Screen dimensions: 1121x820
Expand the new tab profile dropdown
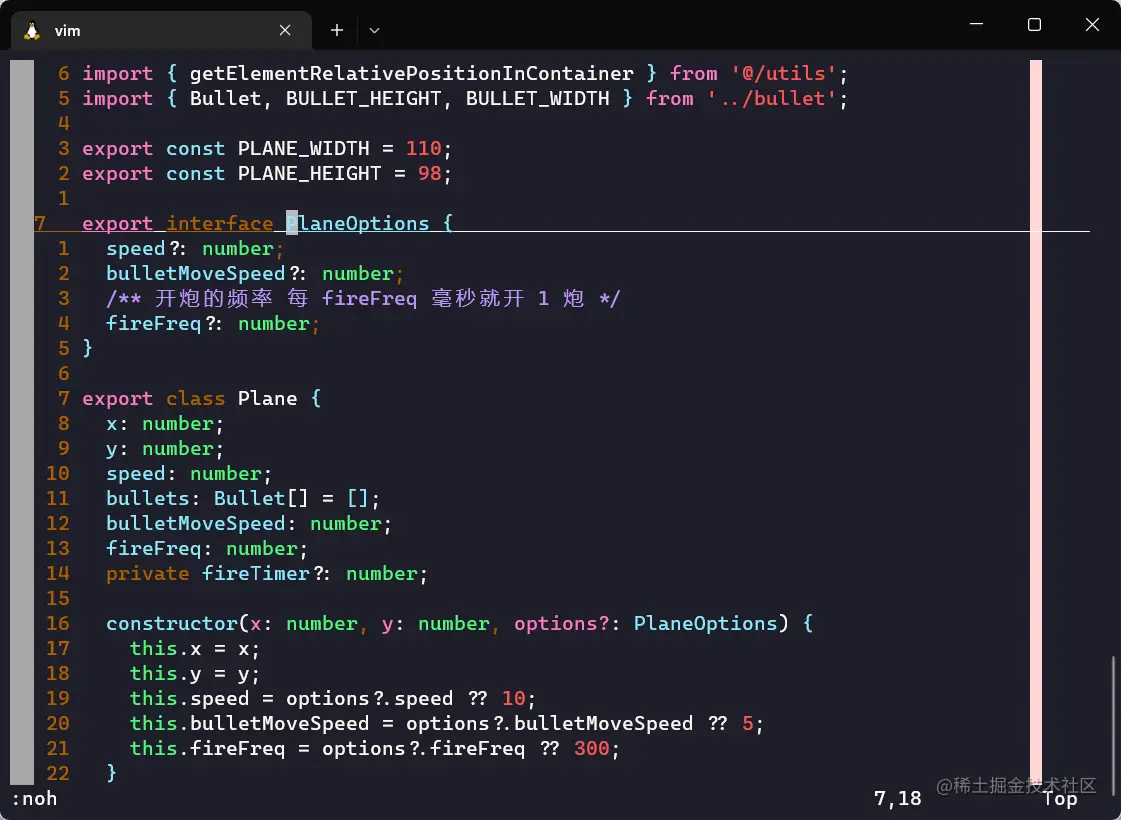pyautogui.click(x=374, y=30)
